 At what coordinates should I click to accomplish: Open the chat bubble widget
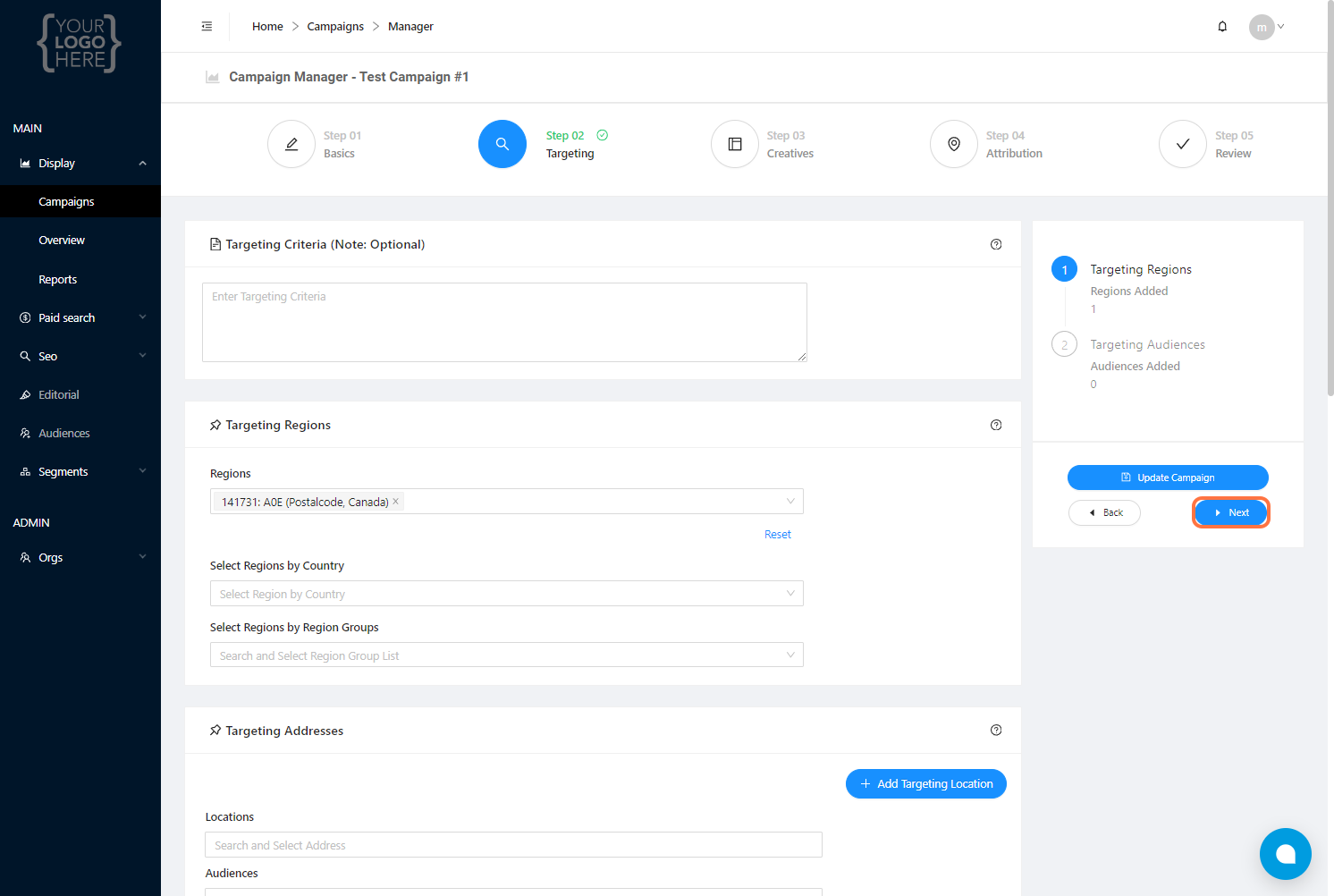click(1285, 854)
